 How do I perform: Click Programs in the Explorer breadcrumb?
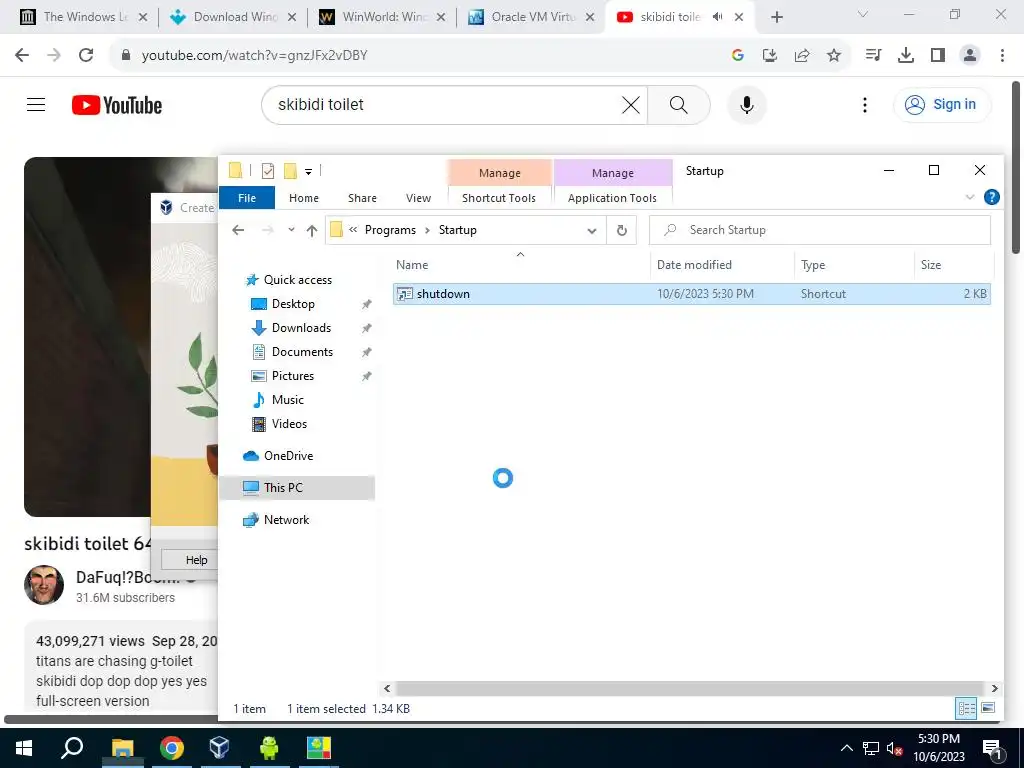coord(390,230)
